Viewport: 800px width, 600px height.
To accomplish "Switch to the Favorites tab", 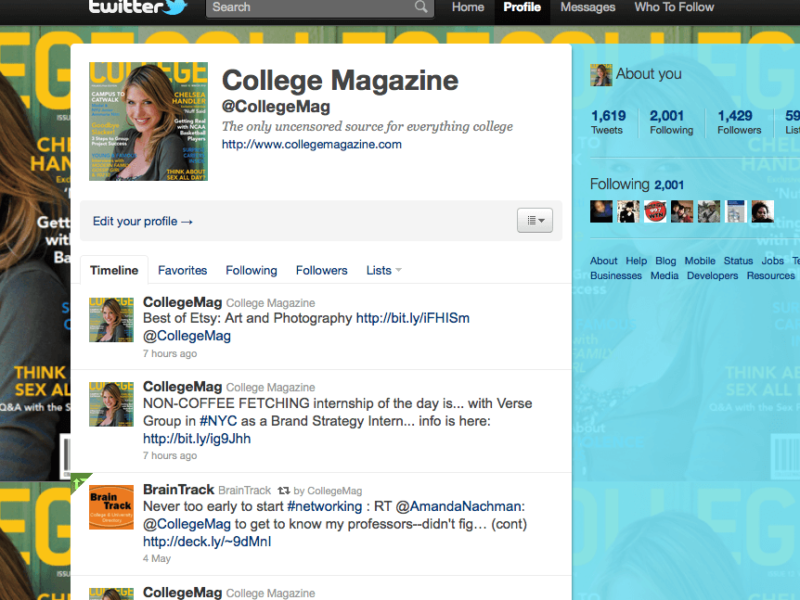I will (182, 270).
